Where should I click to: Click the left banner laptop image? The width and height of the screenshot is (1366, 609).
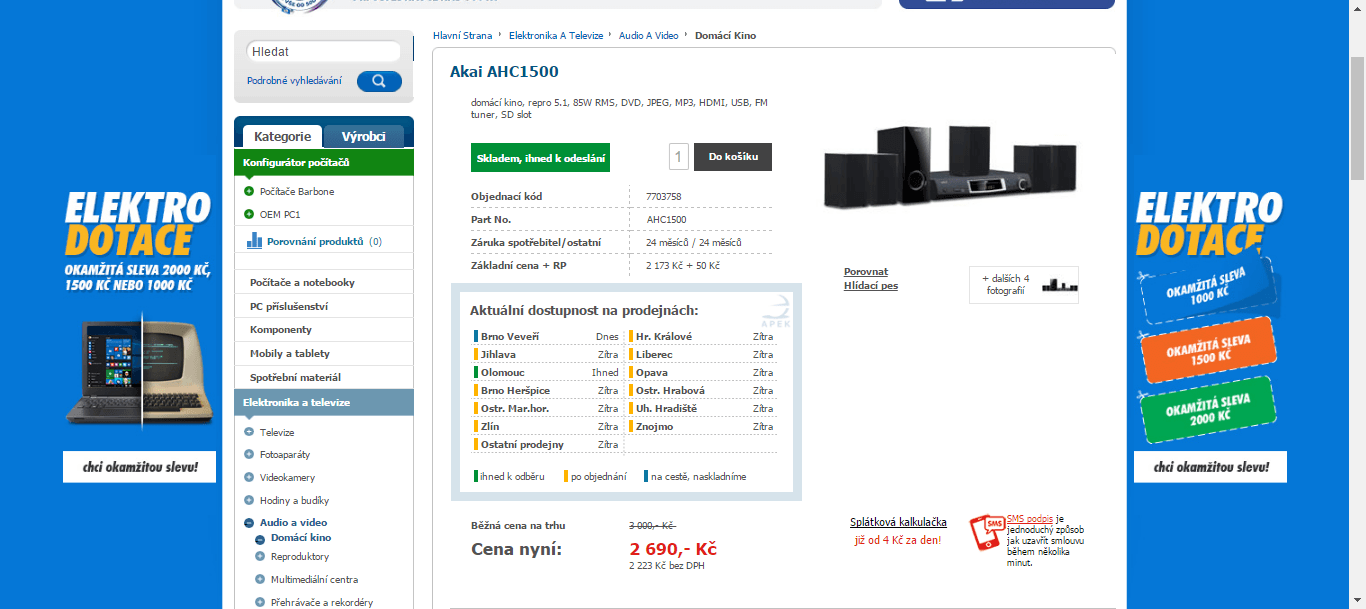pos(139,370)
